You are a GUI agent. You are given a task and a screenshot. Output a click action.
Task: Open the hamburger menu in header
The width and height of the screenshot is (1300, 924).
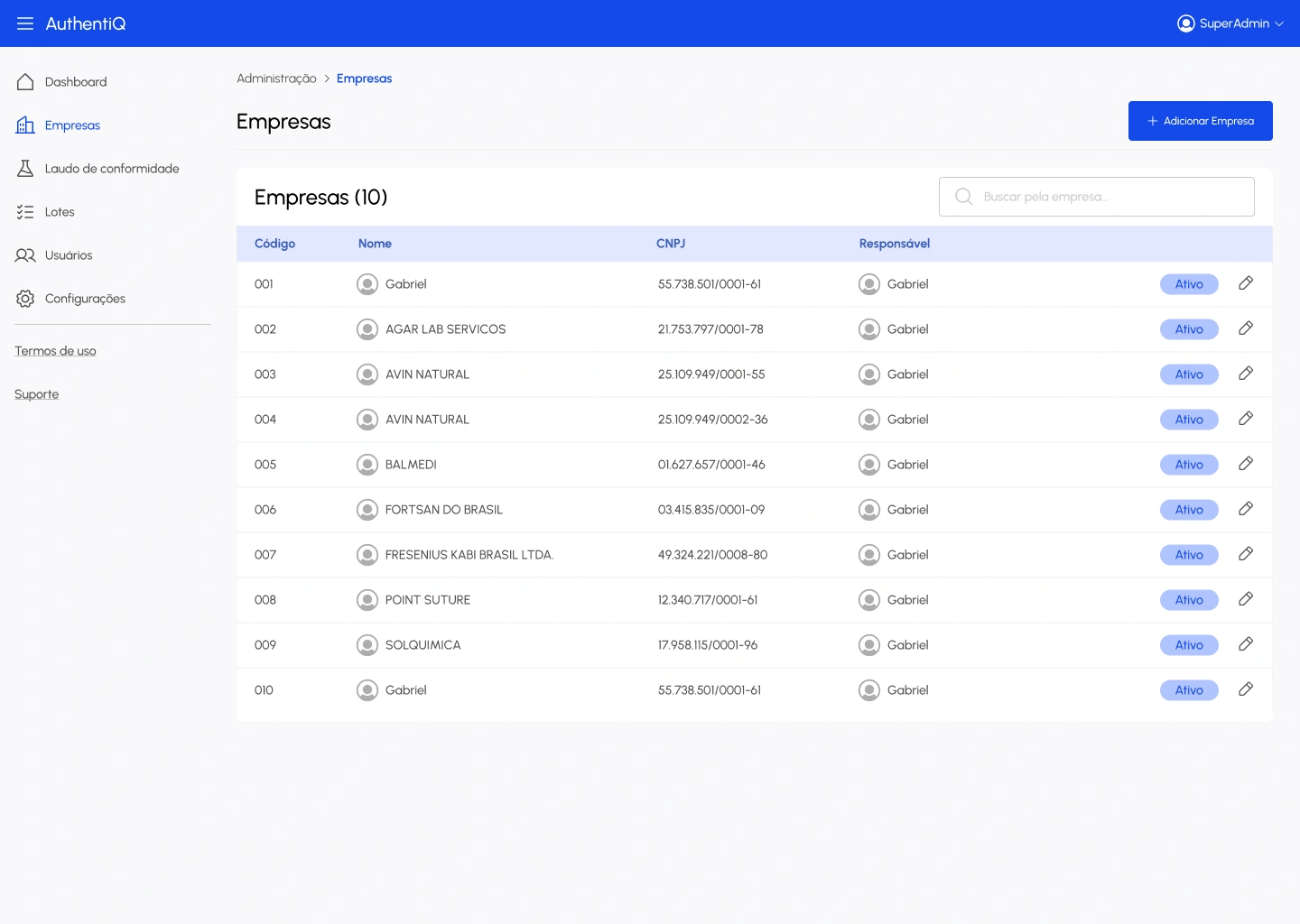coord(25,23)
